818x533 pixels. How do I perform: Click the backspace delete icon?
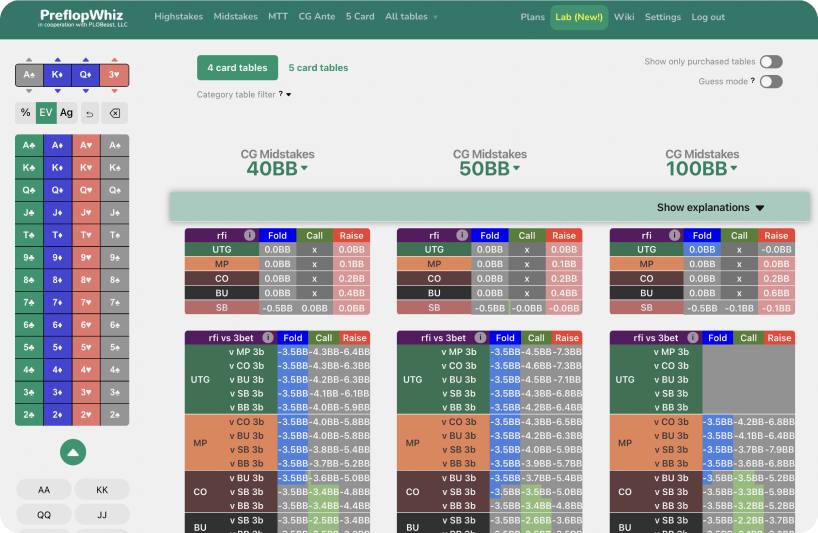point(115,113)
